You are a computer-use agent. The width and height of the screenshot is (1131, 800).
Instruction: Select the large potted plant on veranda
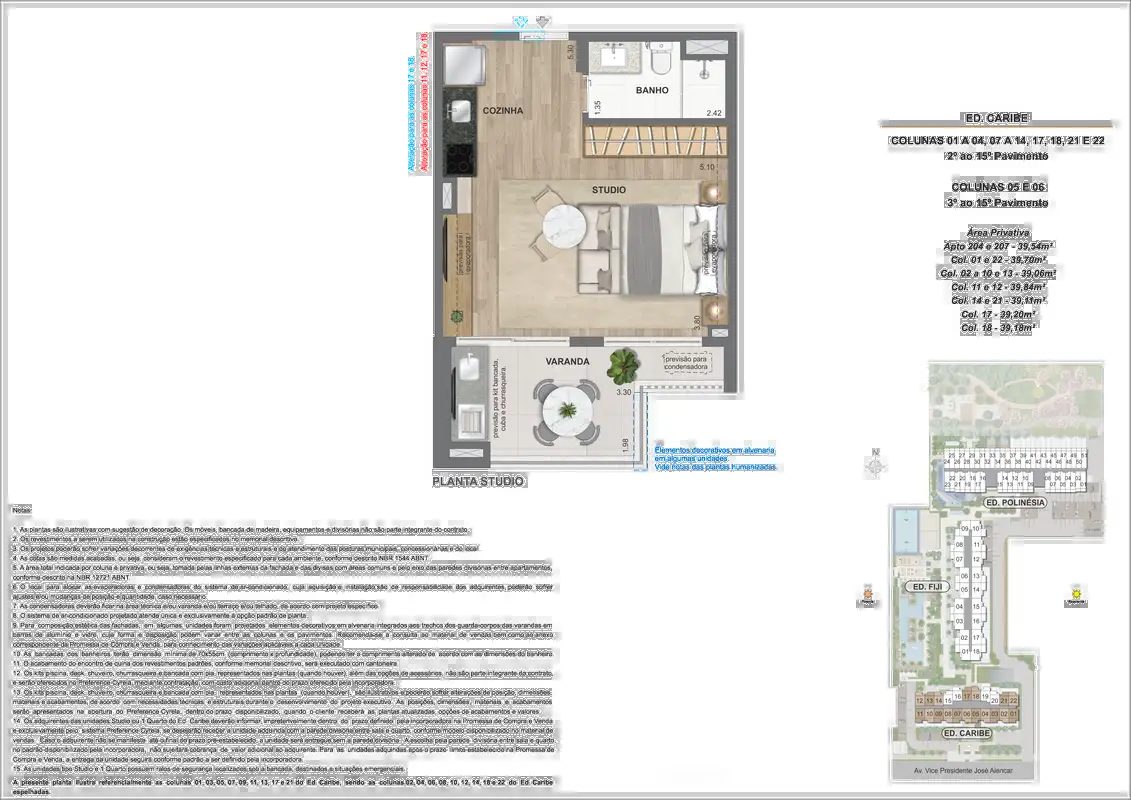click(x=622, y=366)
